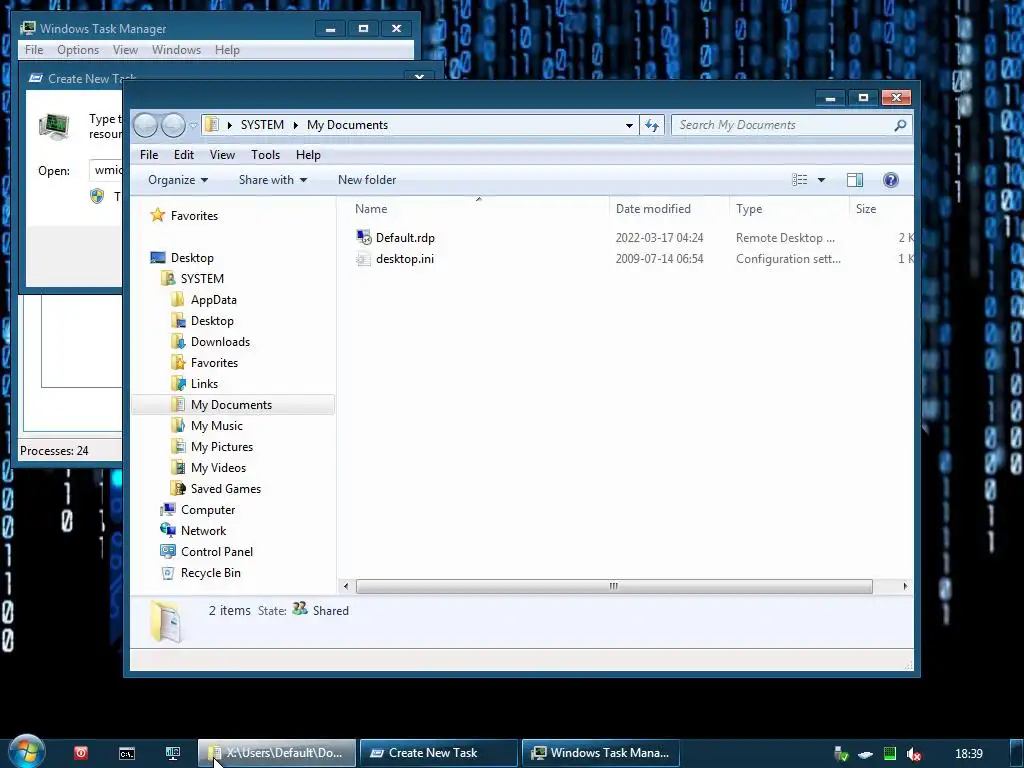
Task: Click the 2009-07-14 06:54 date cell
Action: 660,259
